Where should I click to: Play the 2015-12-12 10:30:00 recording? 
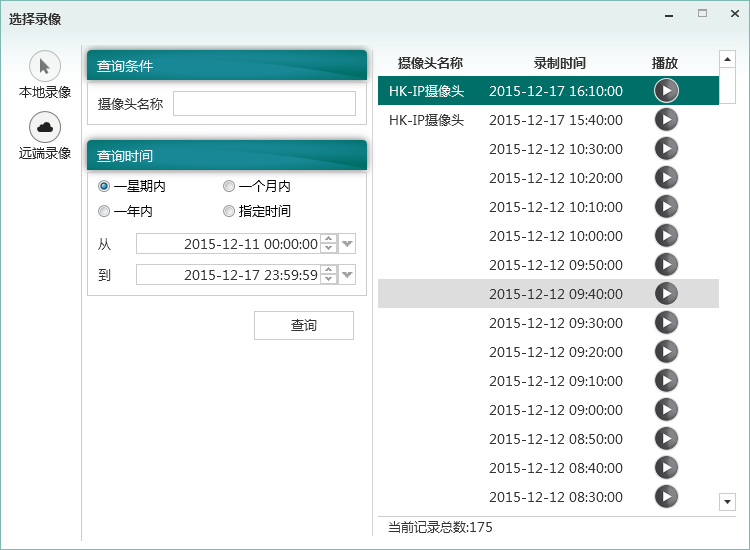666,149
